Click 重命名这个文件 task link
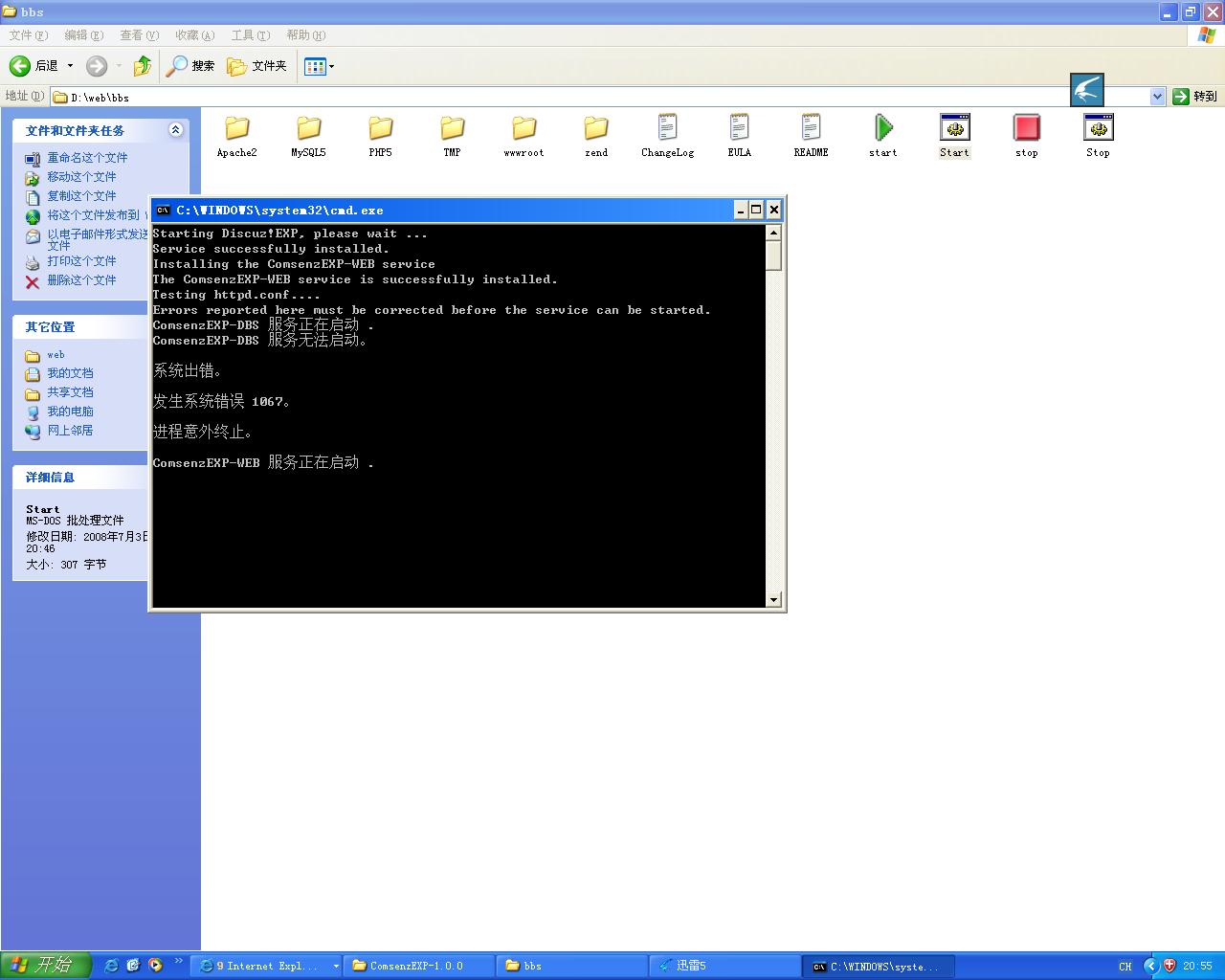The image size is (1225, 980). coord(87,158)
